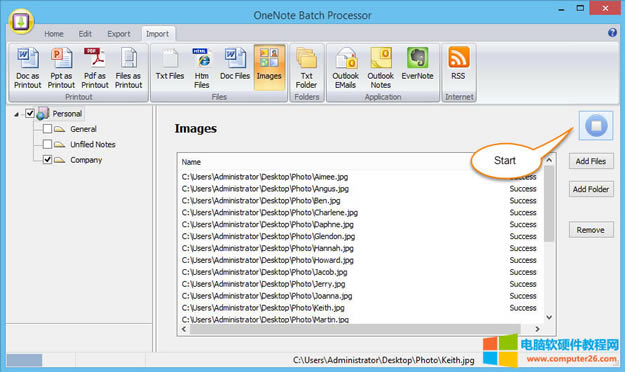Click the horizontal scroll right arrow
The height and width of the screenshot is (372, 625).
(x=537, y=329)
